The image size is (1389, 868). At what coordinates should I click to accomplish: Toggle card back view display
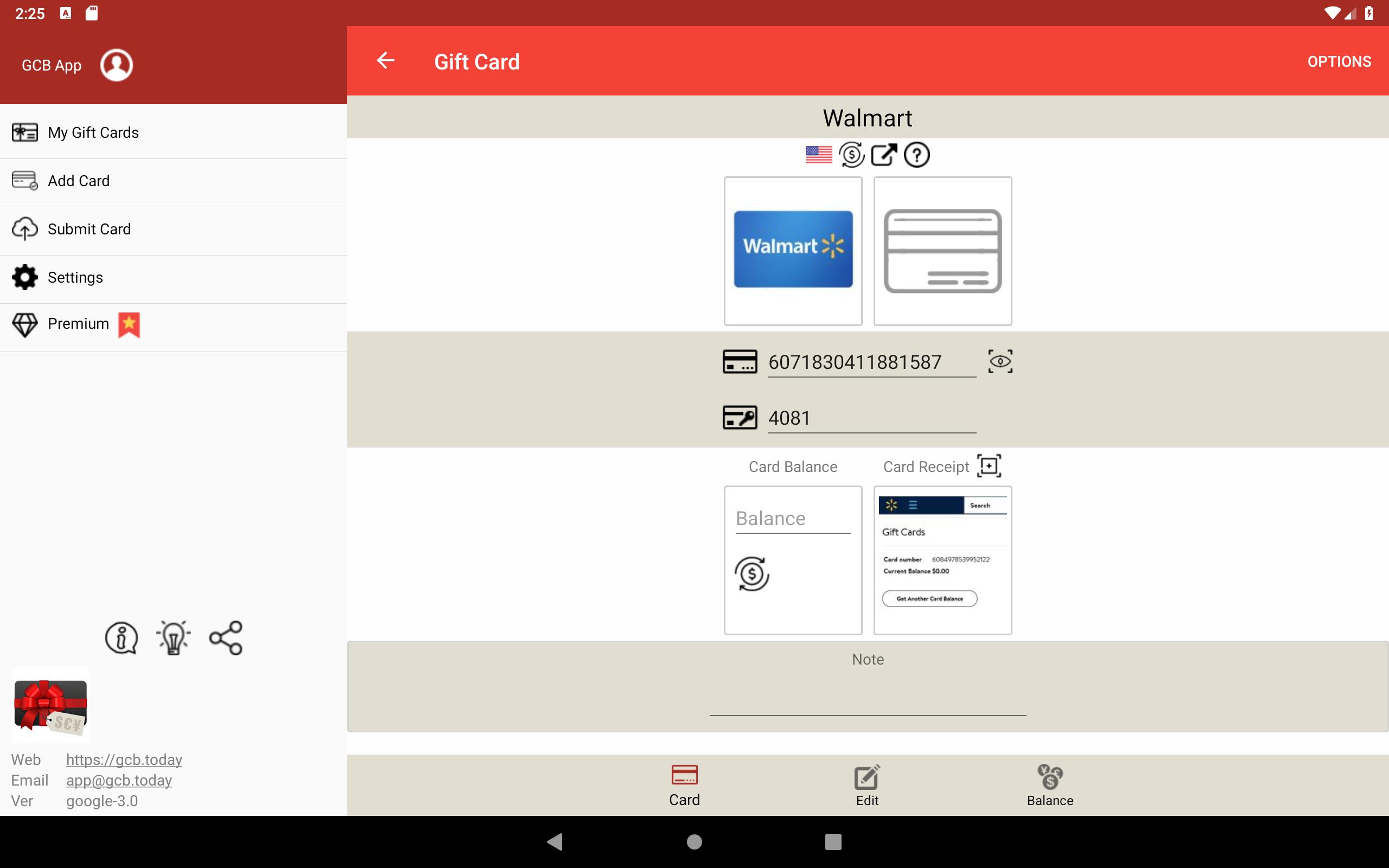click(942, 250)
